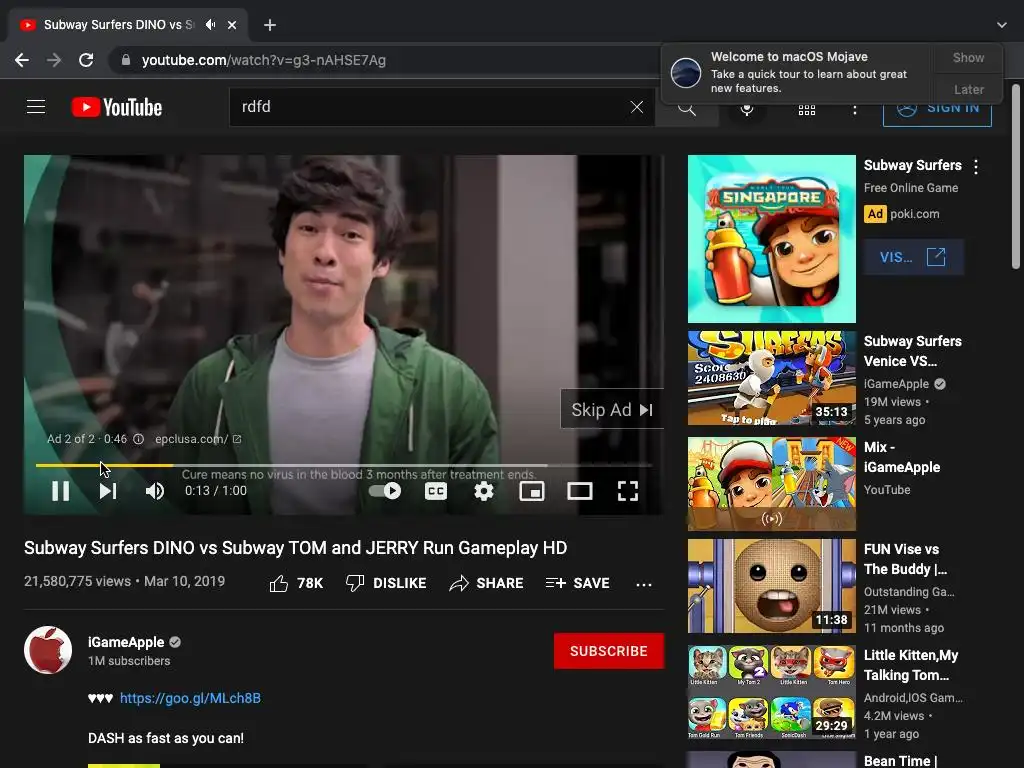Like the video with thumbs up icon
This screenshot has height=768, width=1024.
coord(279,583)
